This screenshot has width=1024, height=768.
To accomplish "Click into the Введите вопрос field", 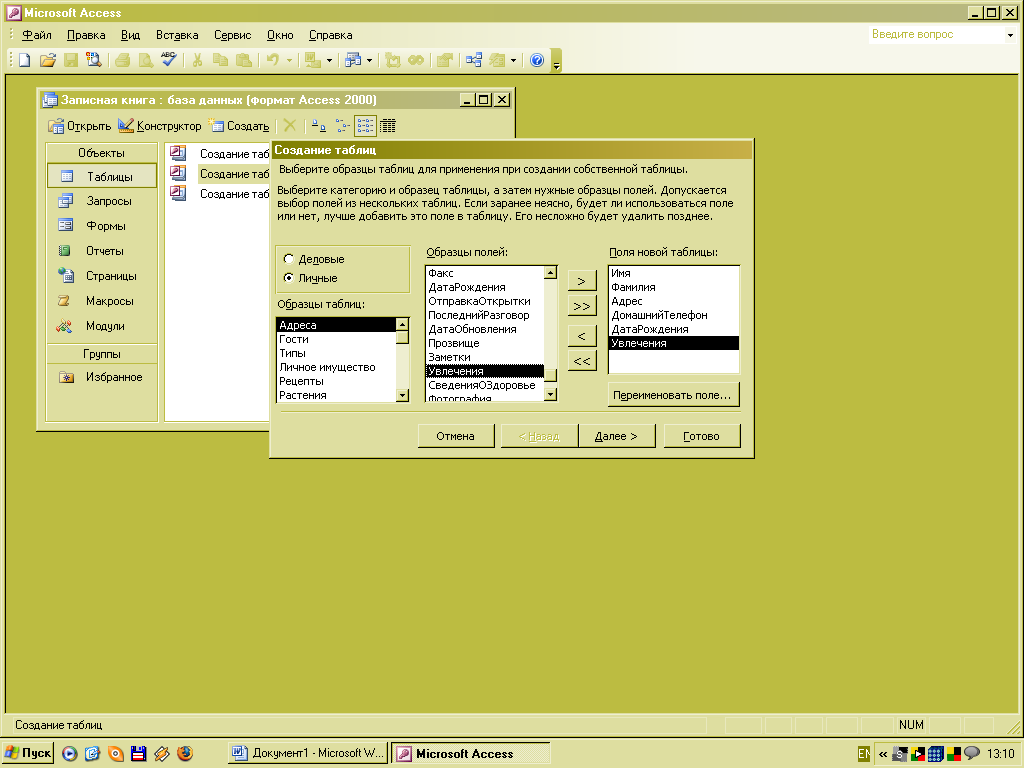I will 936,35.
